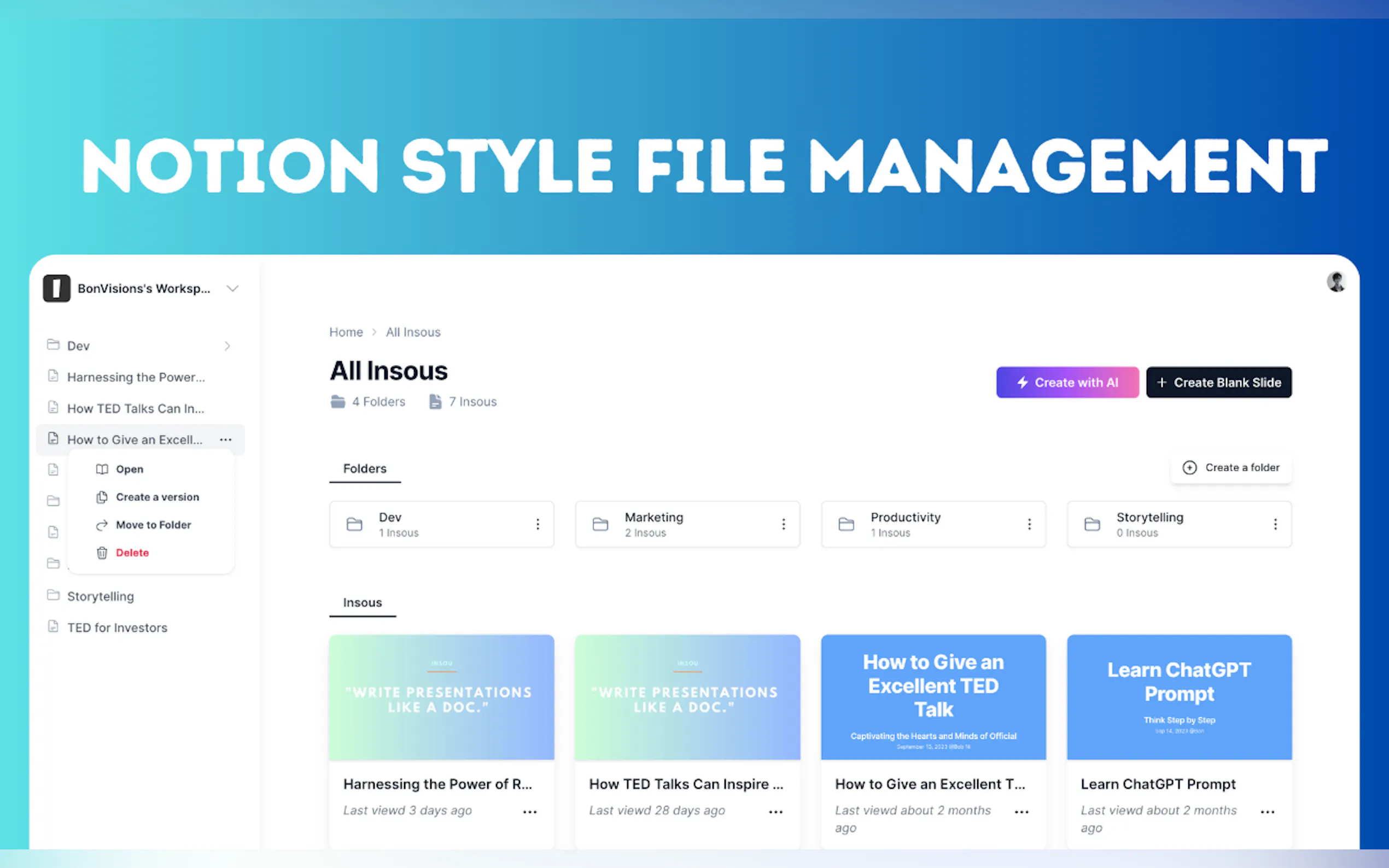Click the Create Blank Slide button
1389x868 pixels.
1218,382
